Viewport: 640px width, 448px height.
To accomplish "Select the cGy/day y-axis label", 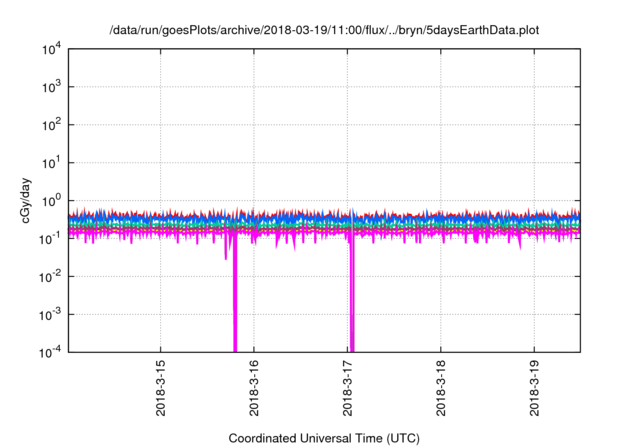I will click(x=25, y=200).
